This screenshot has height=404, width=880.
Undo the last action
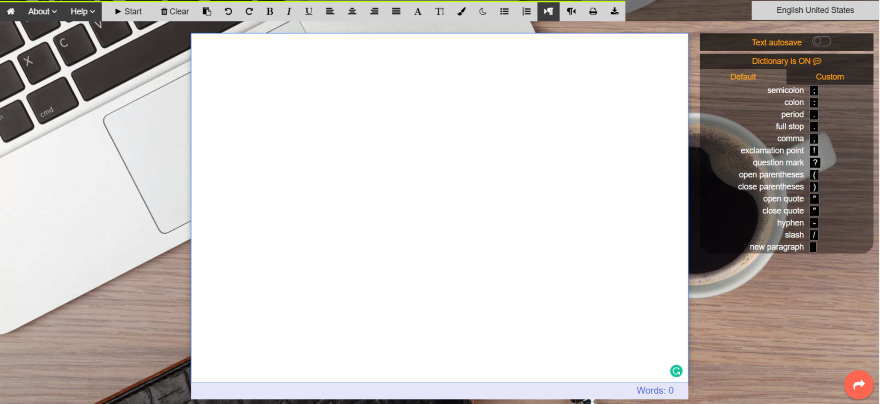click(228, 11)
